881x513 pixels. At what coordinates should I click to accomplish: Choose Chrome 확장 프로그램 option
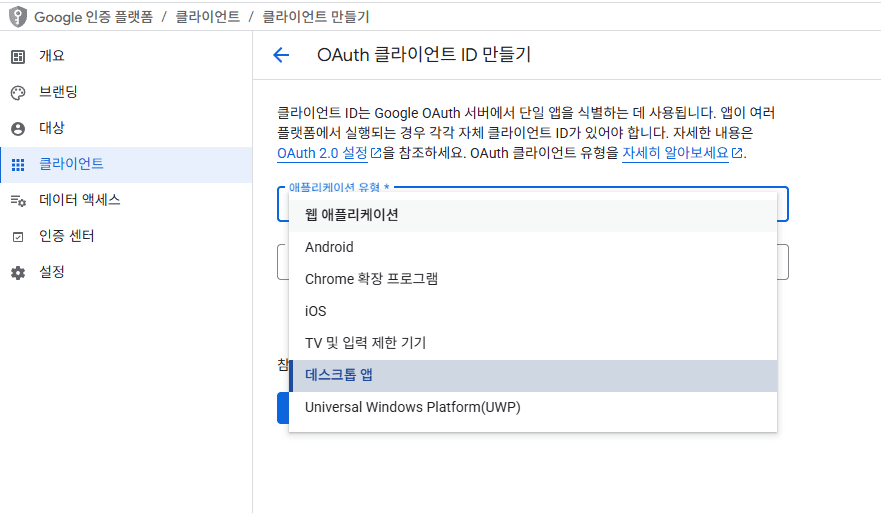(533, 279)
